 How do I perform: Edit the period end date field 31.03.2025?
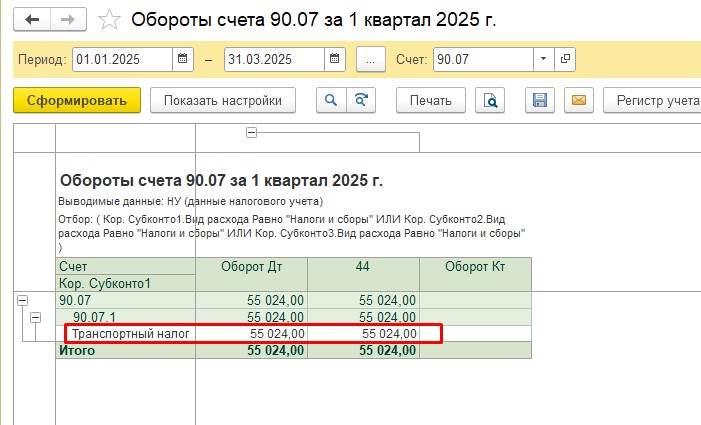(274, 59)
